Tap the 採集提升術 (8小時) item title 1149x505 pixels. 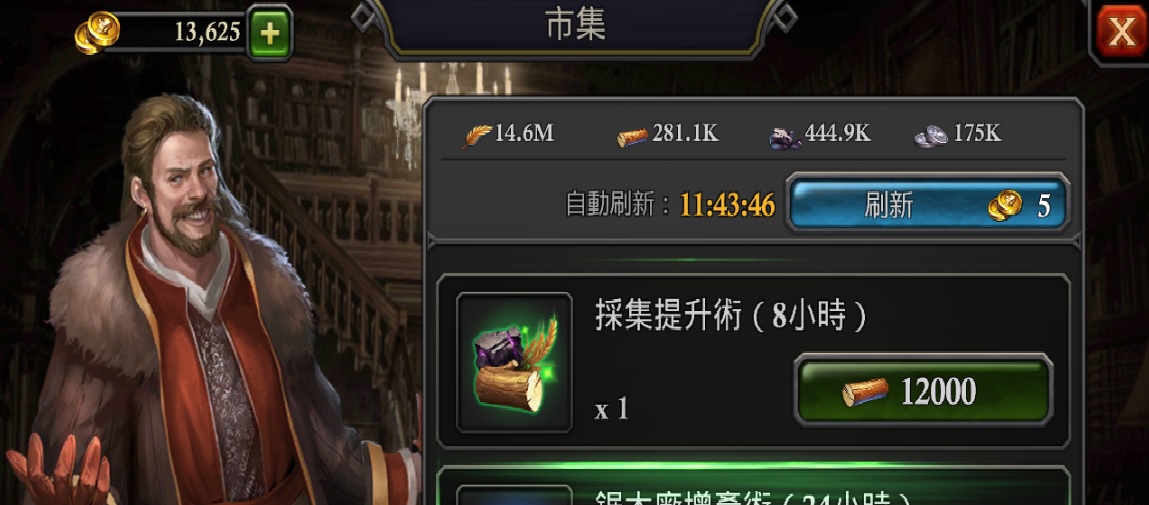point(731,317)
